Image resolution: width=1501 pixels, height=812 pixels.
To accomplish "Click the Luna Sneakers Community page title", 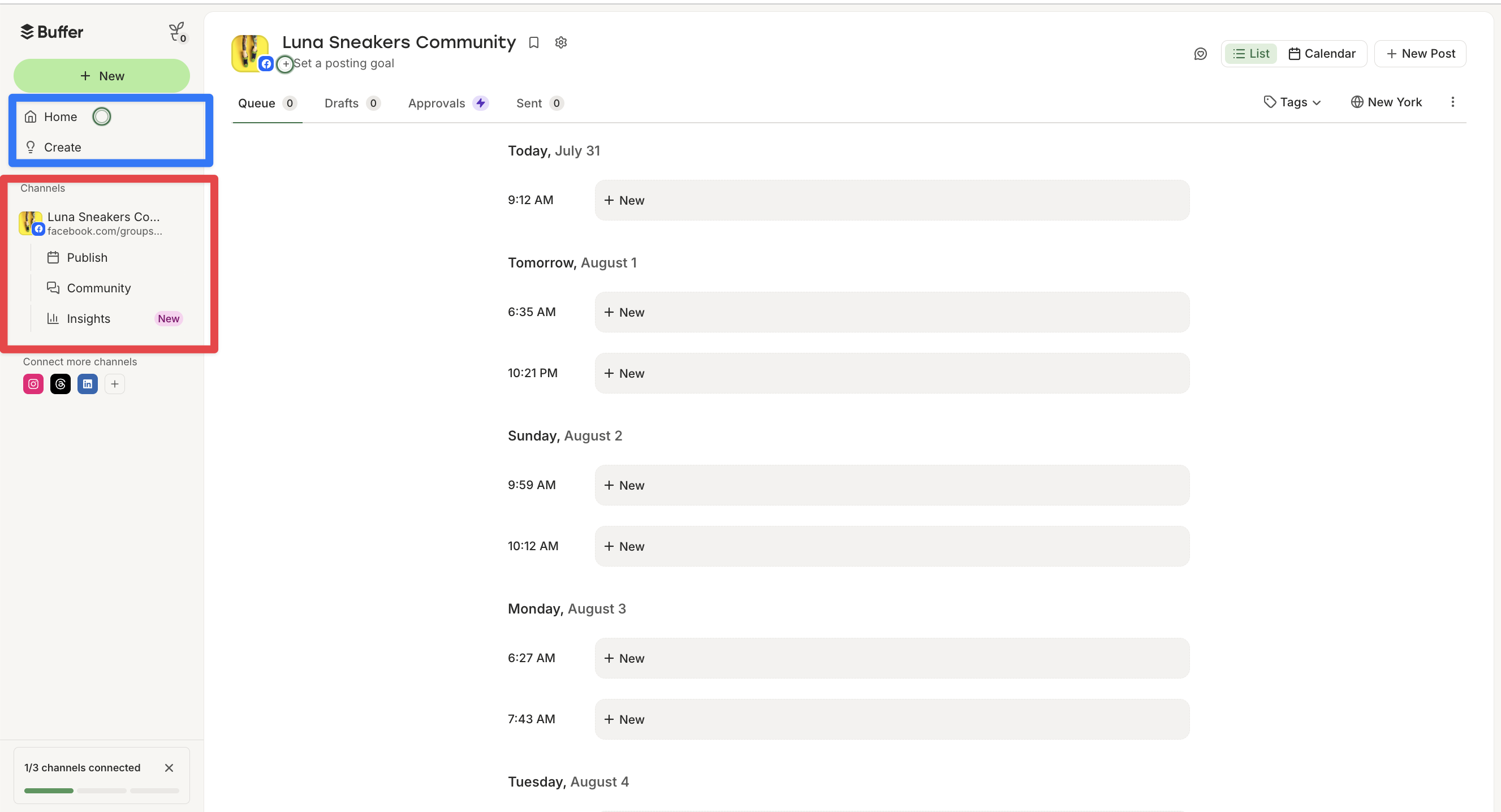I will 399,42.
